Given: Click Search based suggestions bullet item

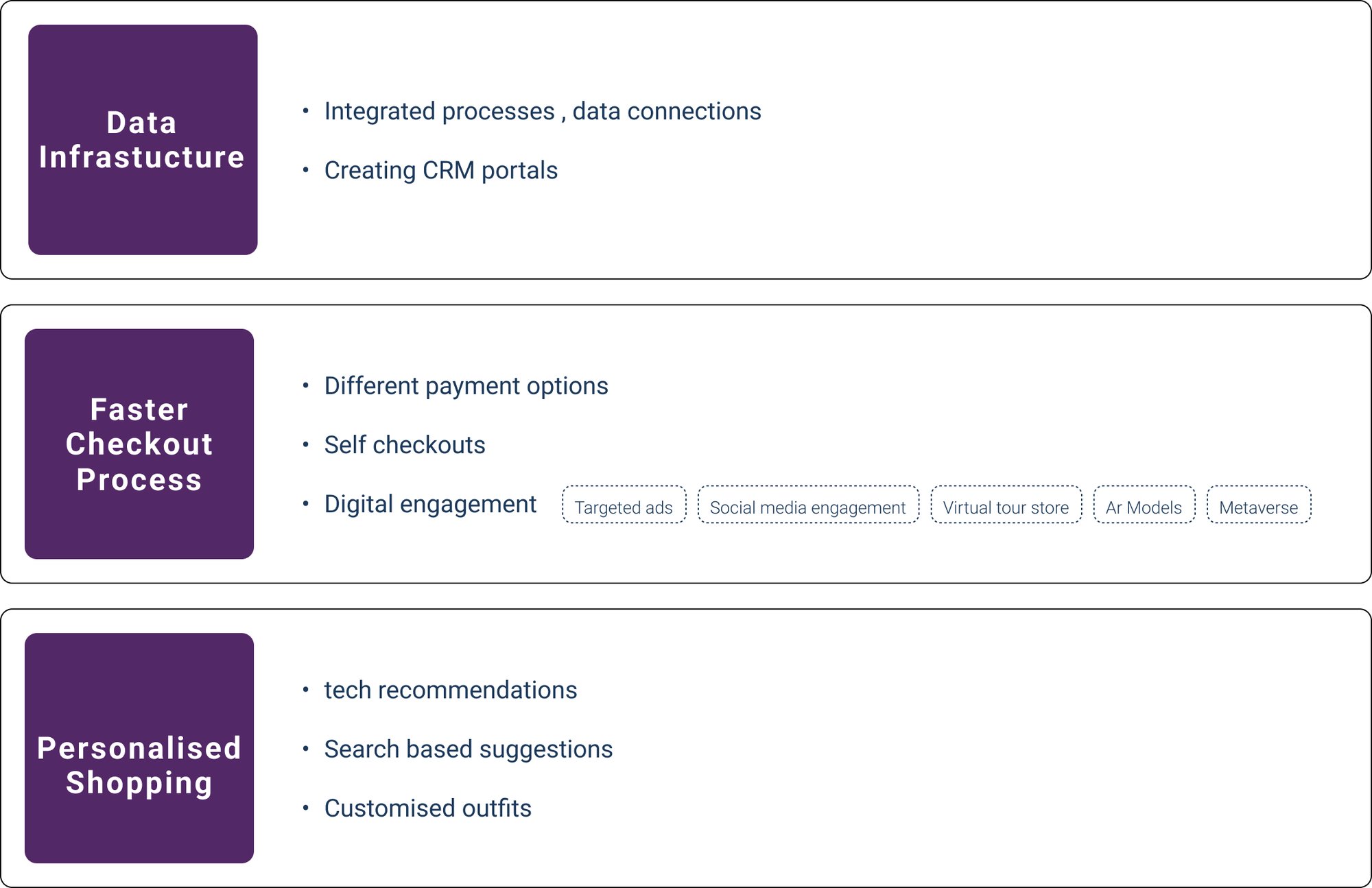Looking at the screenshot, I should tap(469, 749).
